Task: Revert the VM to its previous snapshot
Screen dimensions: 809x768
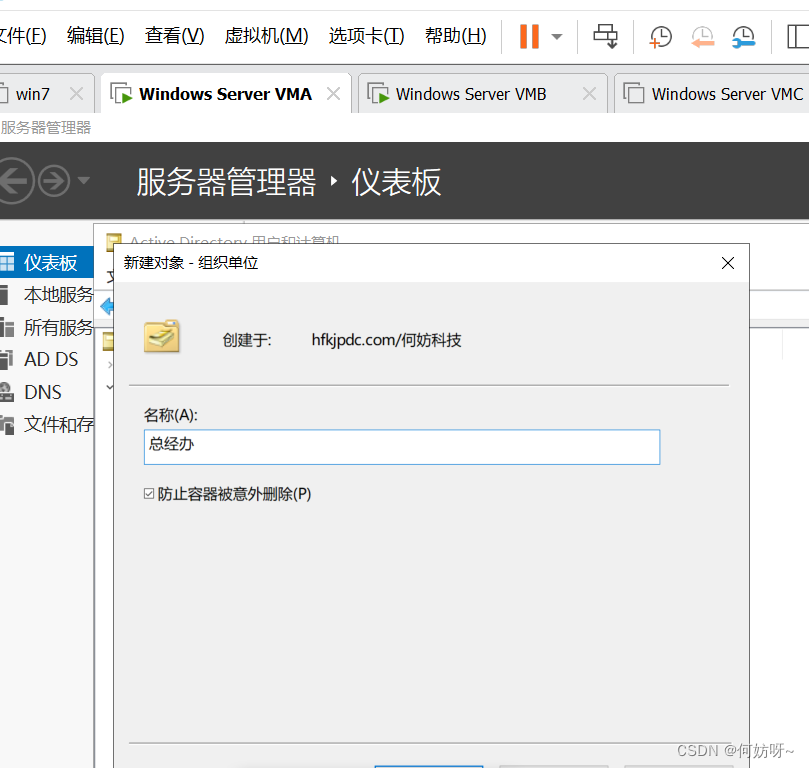Action: click(703, 37)
